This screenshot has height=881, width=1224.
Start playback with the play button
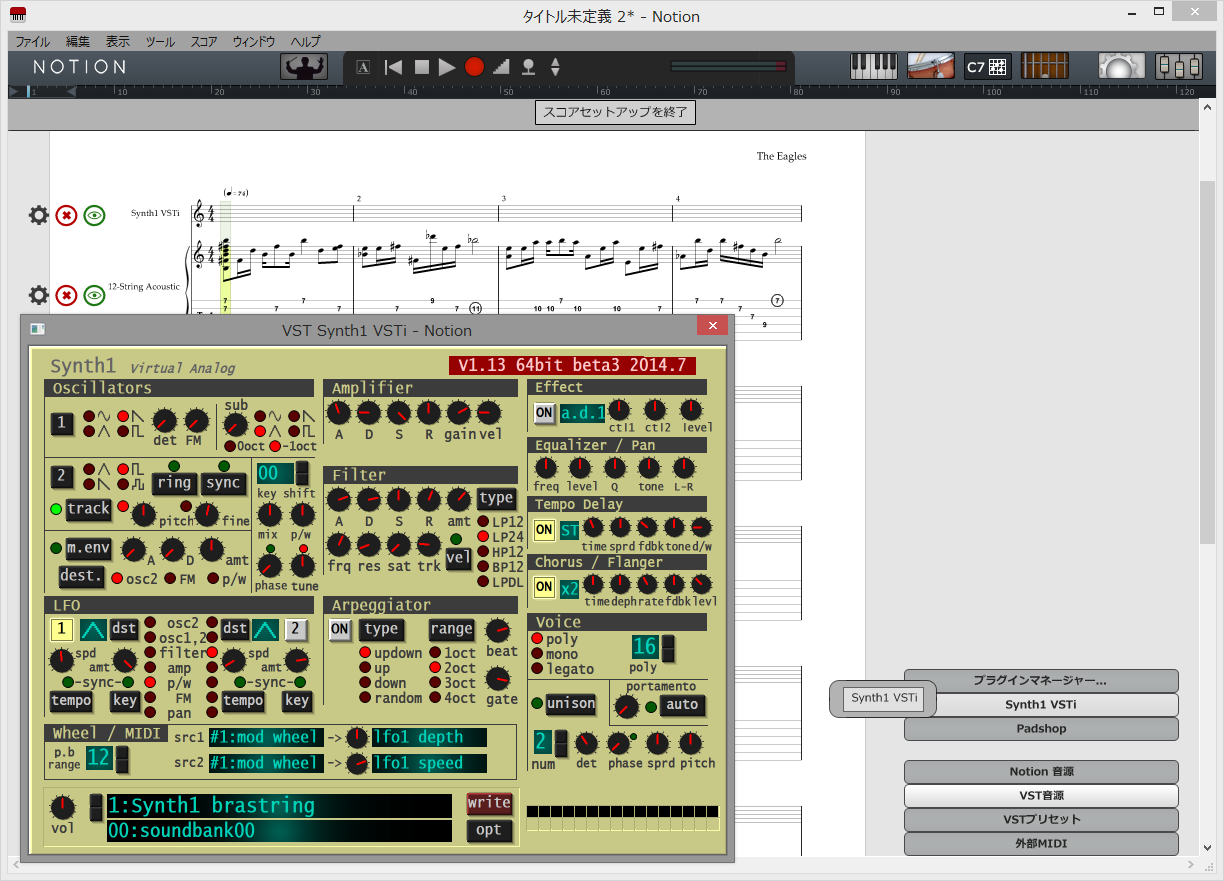447,67
